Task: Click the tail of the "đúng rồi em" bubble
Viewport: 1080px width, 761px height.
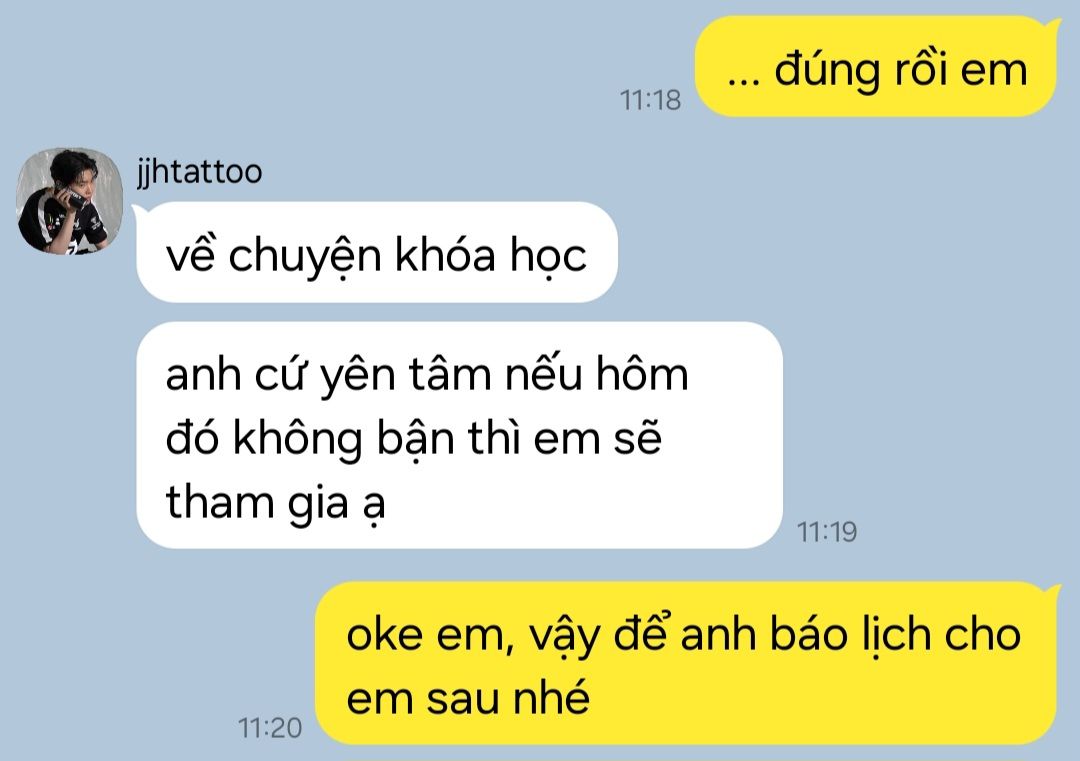Action: point(1054,26)
